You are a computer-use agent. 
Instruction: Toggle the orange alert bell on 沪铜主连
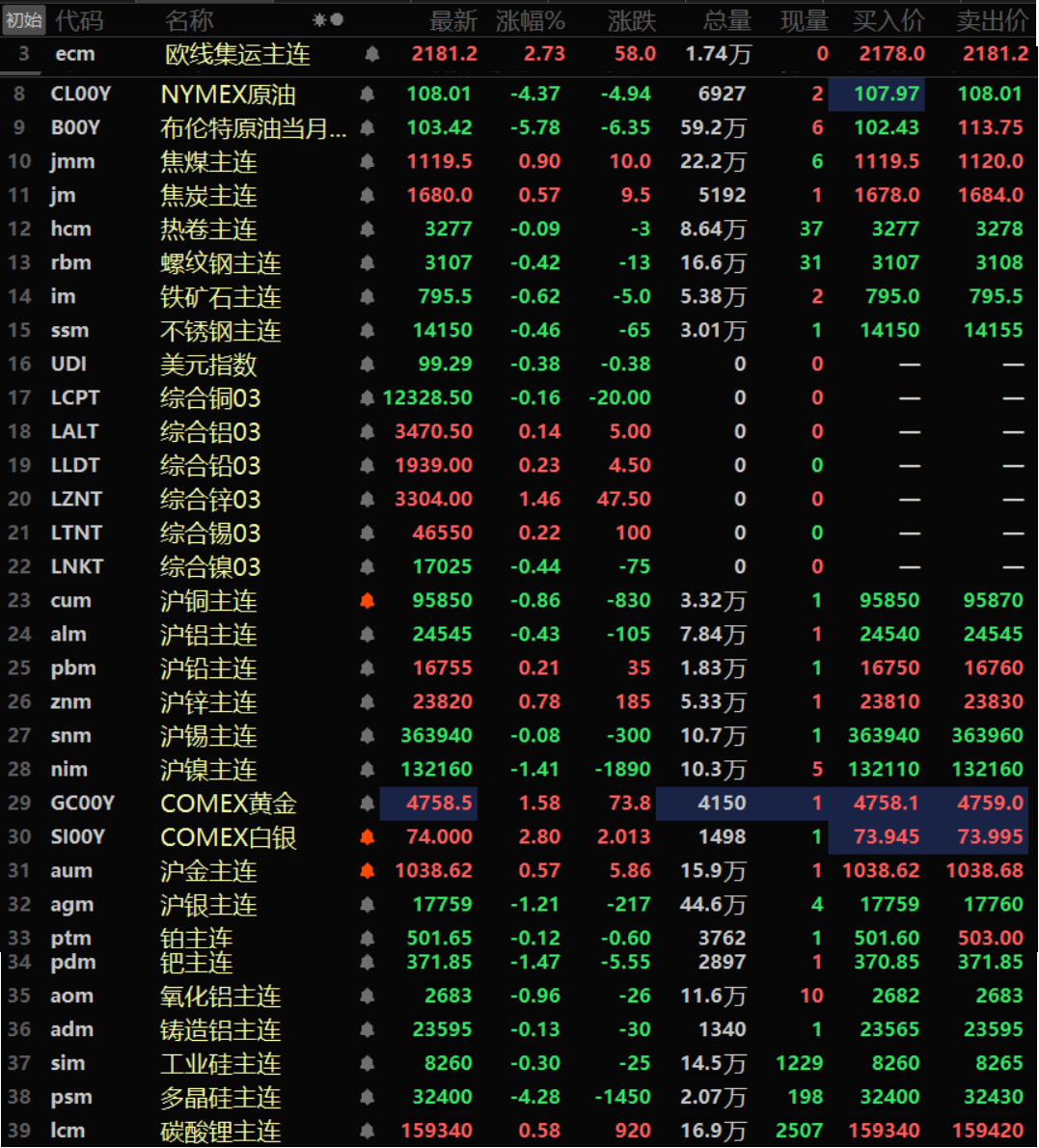tap(367, 600)
